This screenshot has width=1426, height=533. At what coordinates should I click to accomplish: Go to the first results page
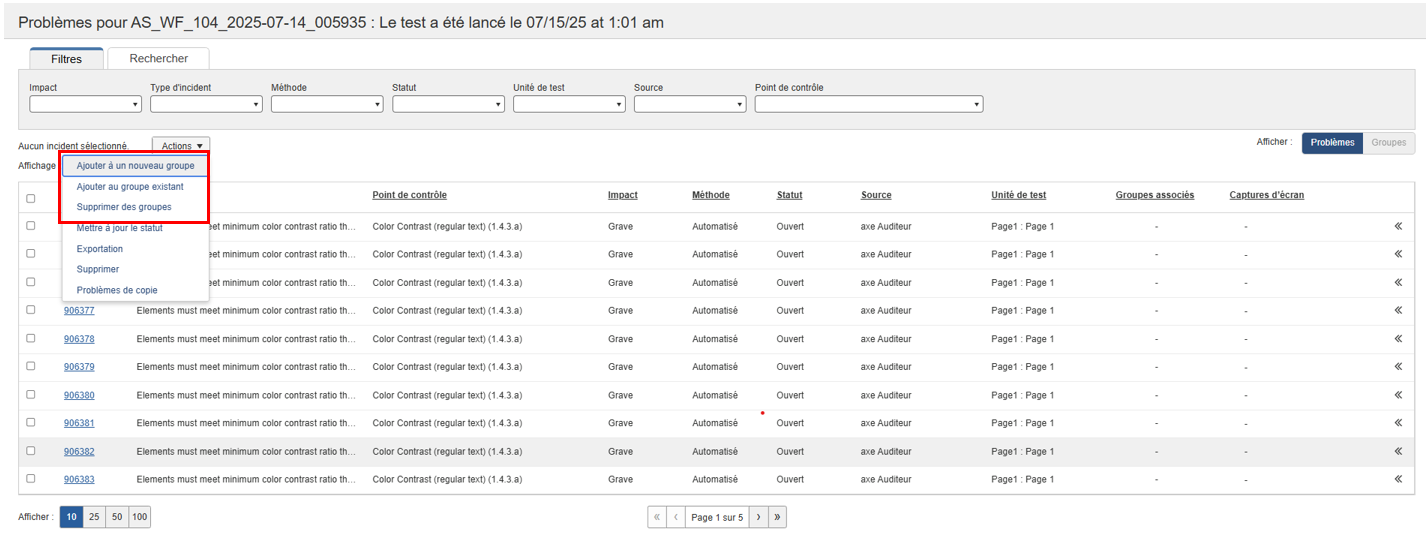(657, 517)
